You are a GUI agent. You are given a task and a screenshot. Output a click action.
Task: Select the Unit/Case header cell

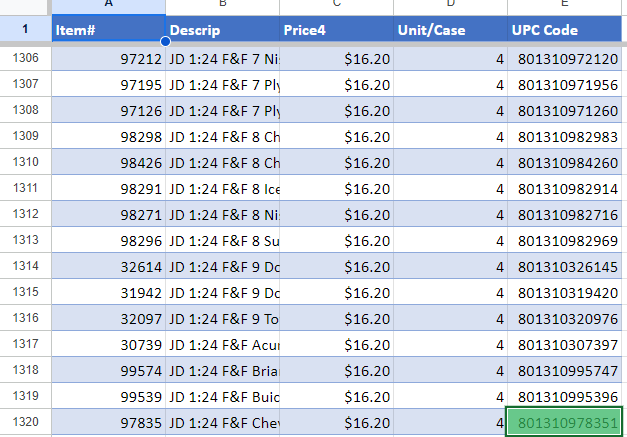[450, 29]
